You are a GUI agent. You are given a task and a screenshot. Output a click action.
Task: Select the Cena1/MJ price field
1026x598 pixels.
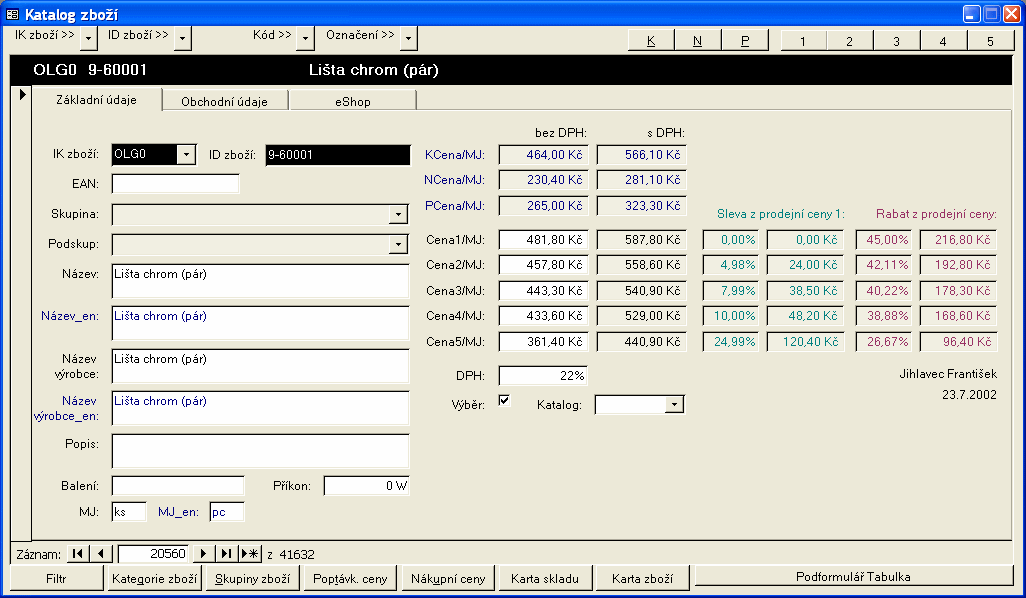(x=544, y=240)
